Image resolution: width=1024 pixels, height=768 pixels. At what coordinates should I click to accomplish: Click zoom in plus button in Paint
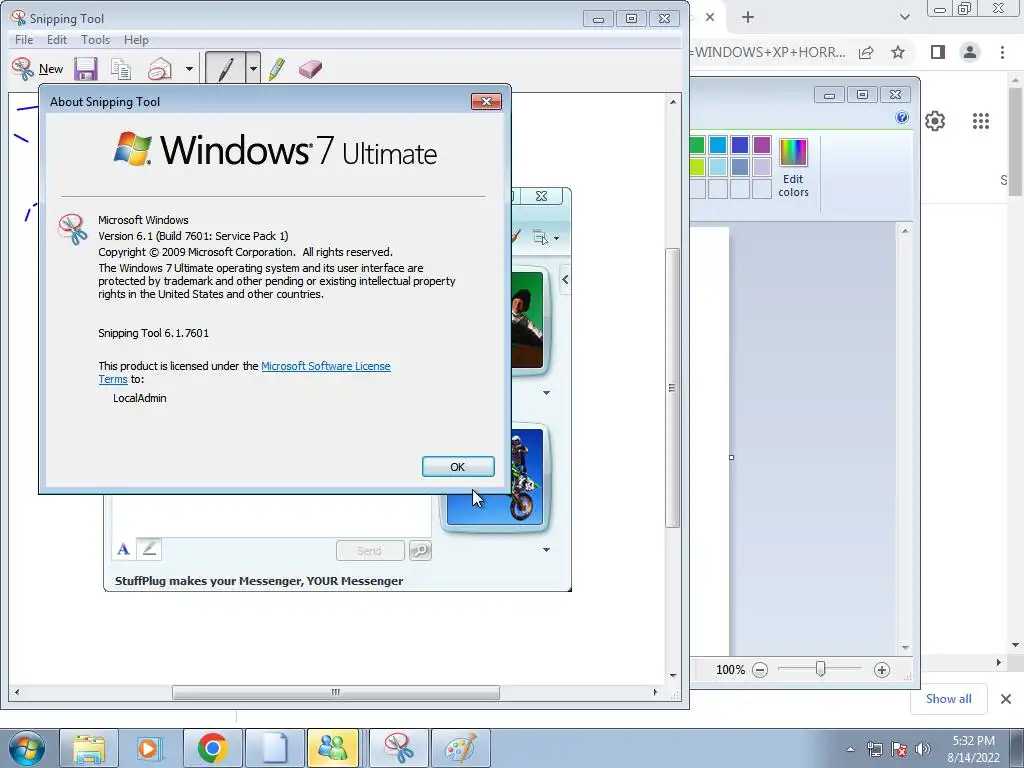882,669
